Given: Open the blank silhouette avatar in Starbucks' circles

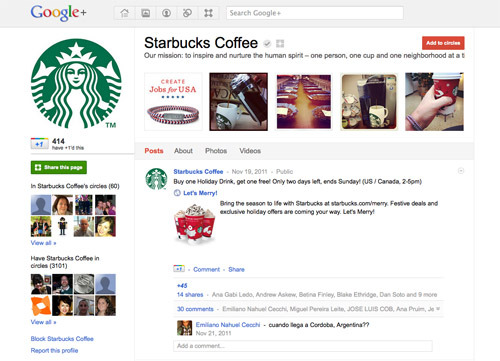Looking at the screenshot, I should [x=41, y=205].
